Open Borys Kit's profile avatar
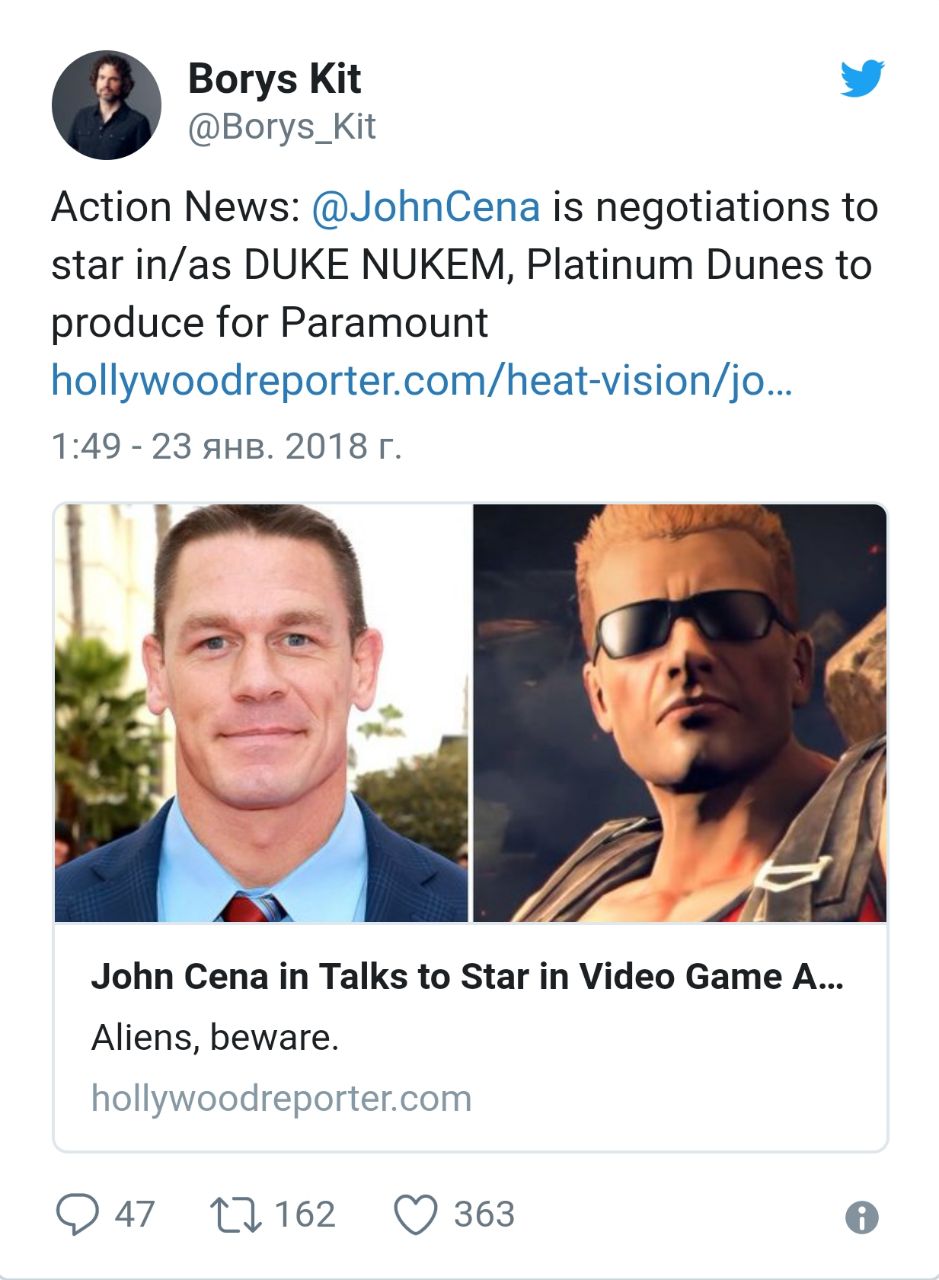The height and width of the screenshot is (1280, 939). (x=106, y=105)
